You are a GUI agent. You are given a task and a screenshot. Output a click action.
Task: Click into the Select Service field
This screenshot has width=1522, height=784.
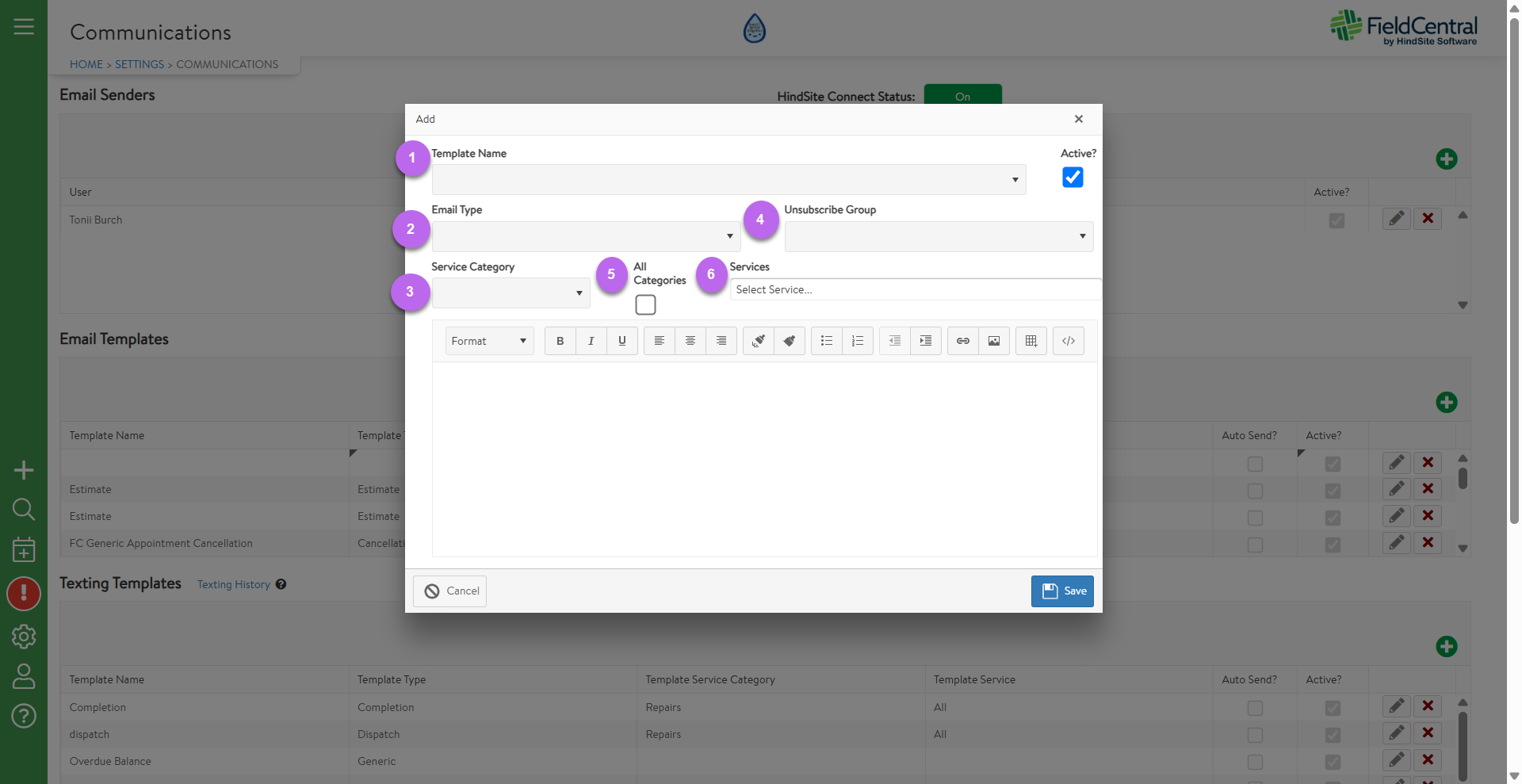pyautogui.click(x=915, y=289)
